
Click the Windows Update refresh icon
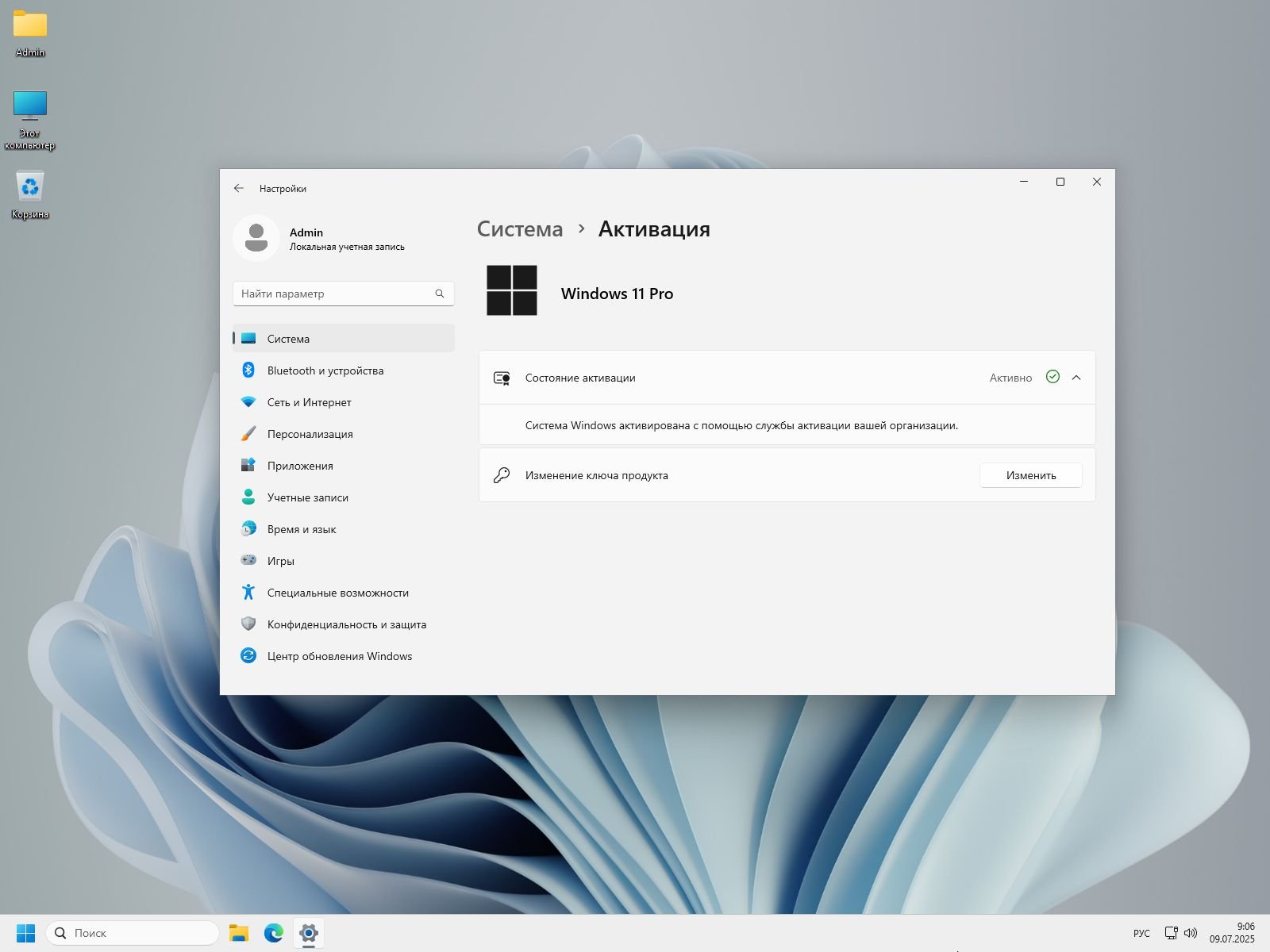tap(248, 655)
